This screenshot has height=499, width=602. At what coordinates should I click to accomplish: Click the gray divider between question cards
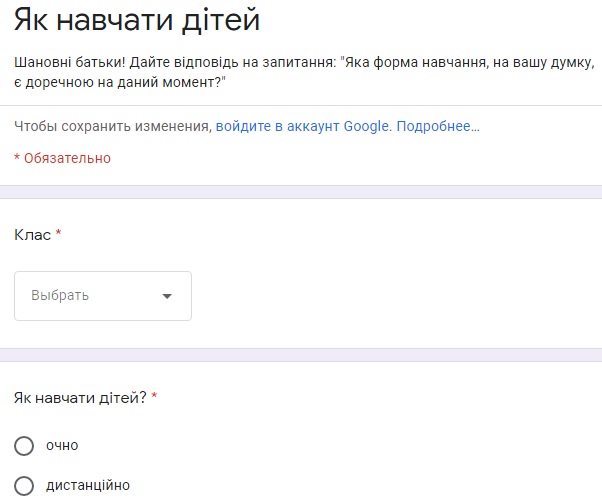click(300, 355)
